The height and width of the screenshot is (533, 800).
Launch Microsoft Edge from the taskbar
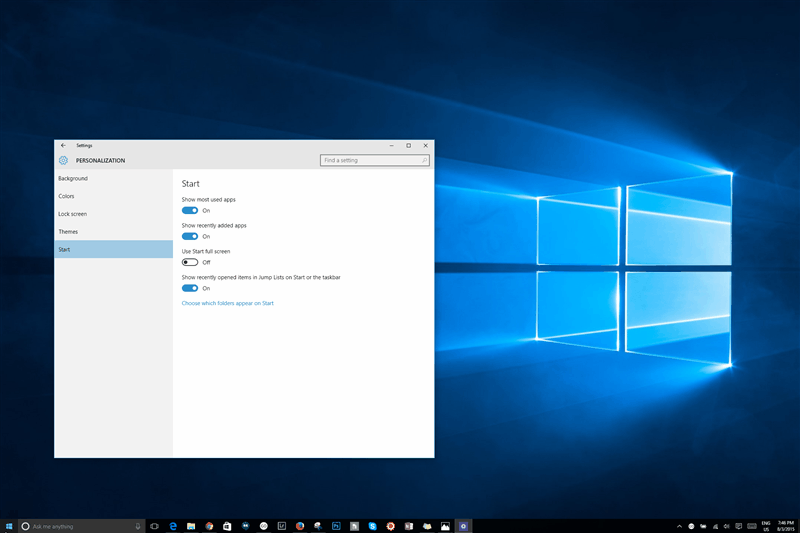(x=173, y=526)
